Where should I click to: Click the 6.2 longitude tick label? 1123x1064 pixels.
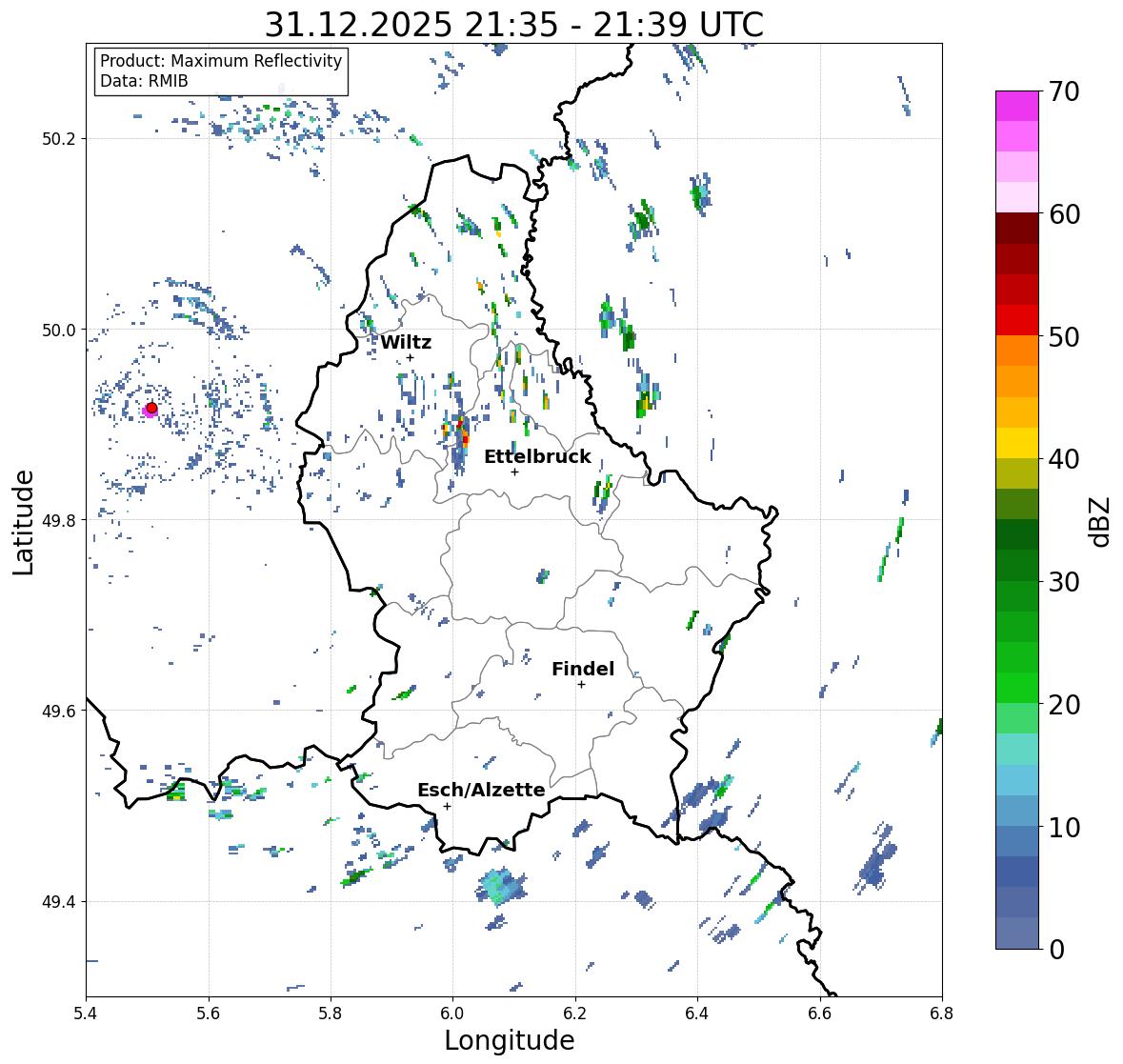point(575,1014)
